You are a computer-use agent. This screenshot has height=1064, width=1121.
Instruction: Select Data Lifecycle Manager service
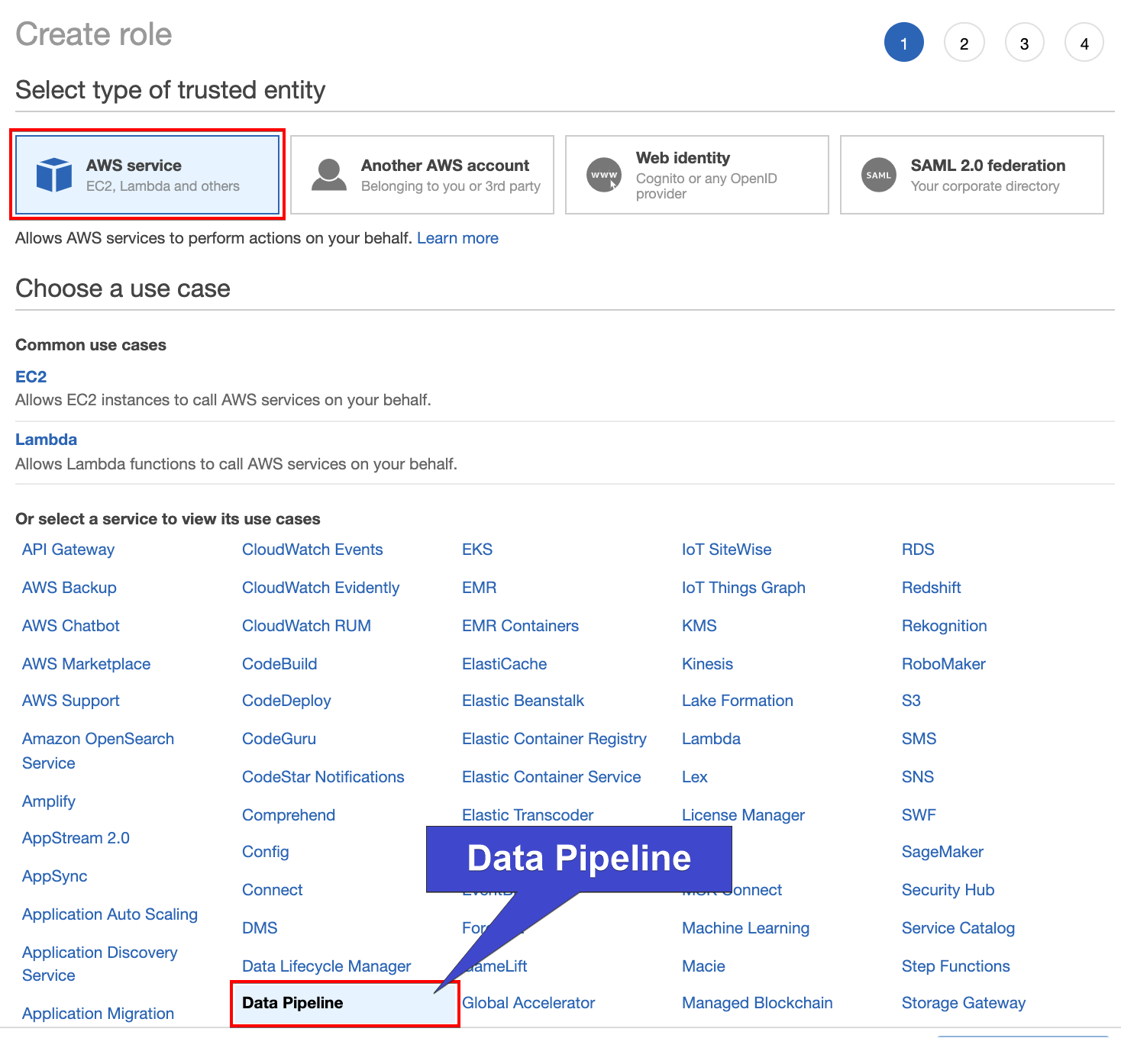(326, 966)
